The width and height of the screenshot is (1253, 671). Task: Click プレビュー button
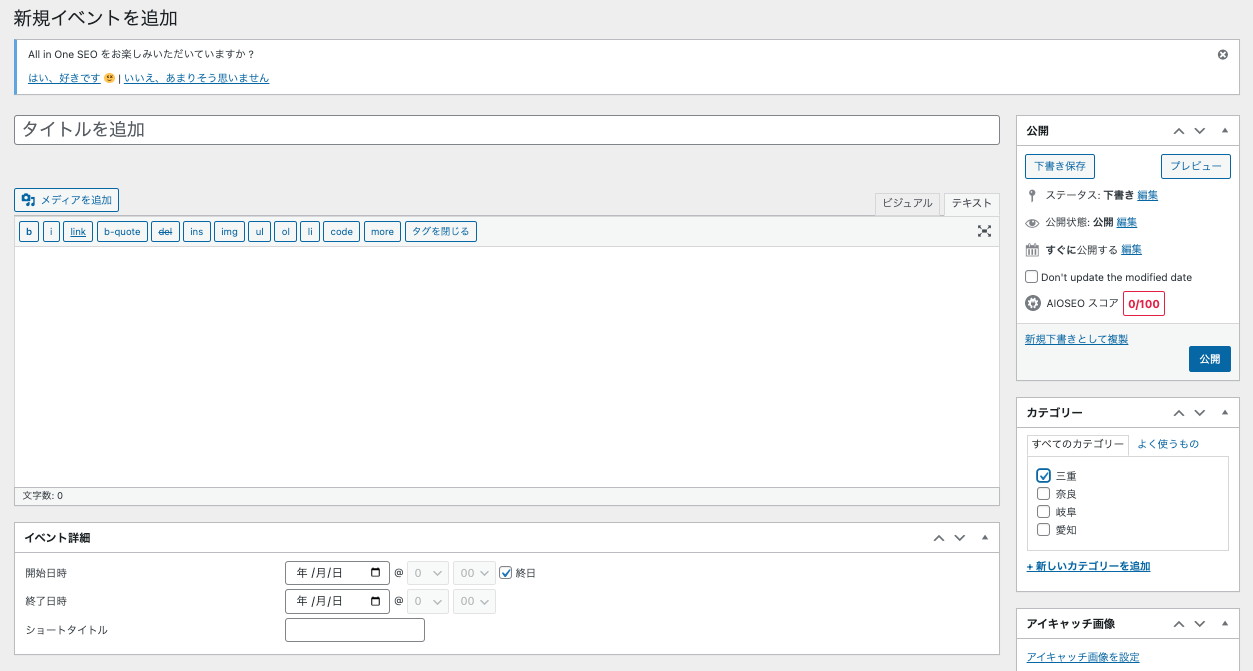tap(1196, 166)
